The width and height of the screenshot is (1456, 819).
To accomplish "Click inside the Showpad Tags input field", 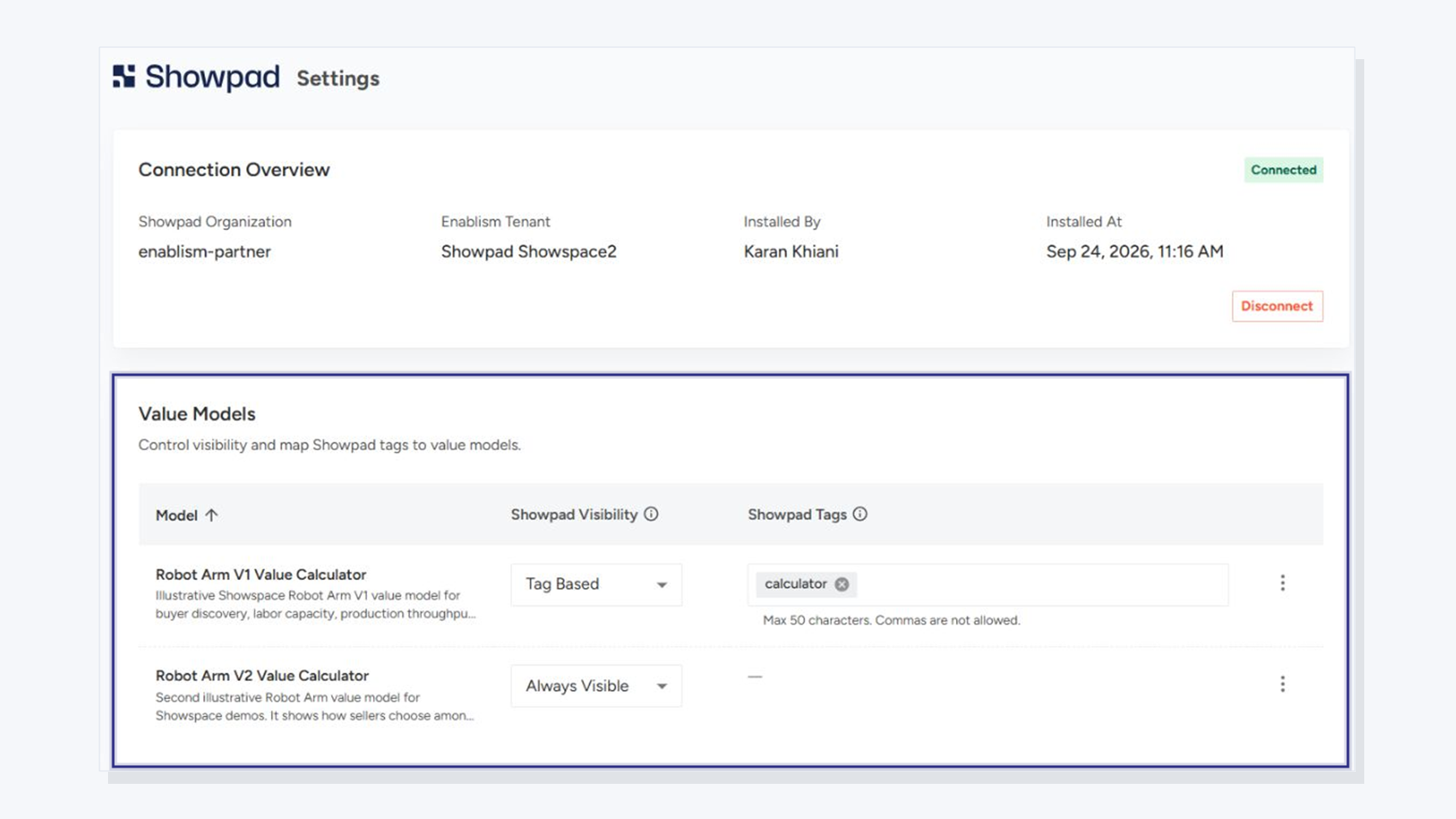I will [988, 584].
